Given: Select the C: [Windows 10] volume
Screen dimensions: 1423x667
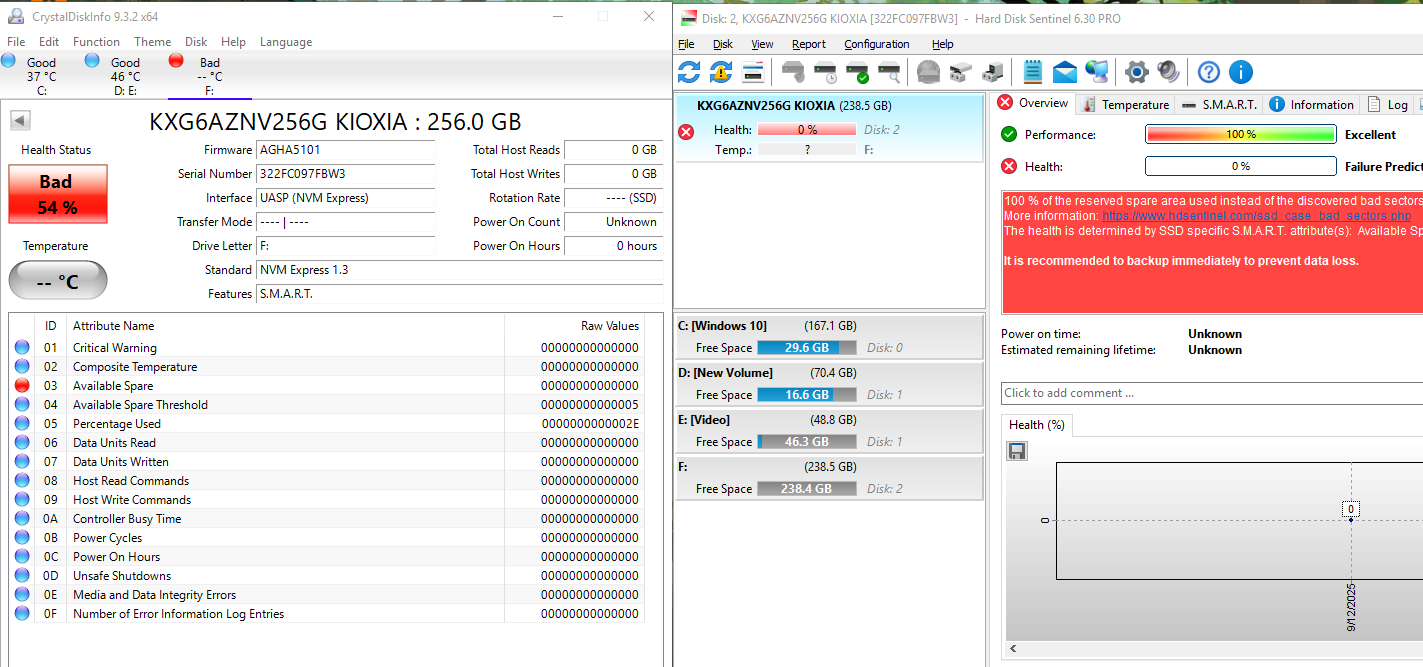Looking at the screenshot, I should click(829, 337).
